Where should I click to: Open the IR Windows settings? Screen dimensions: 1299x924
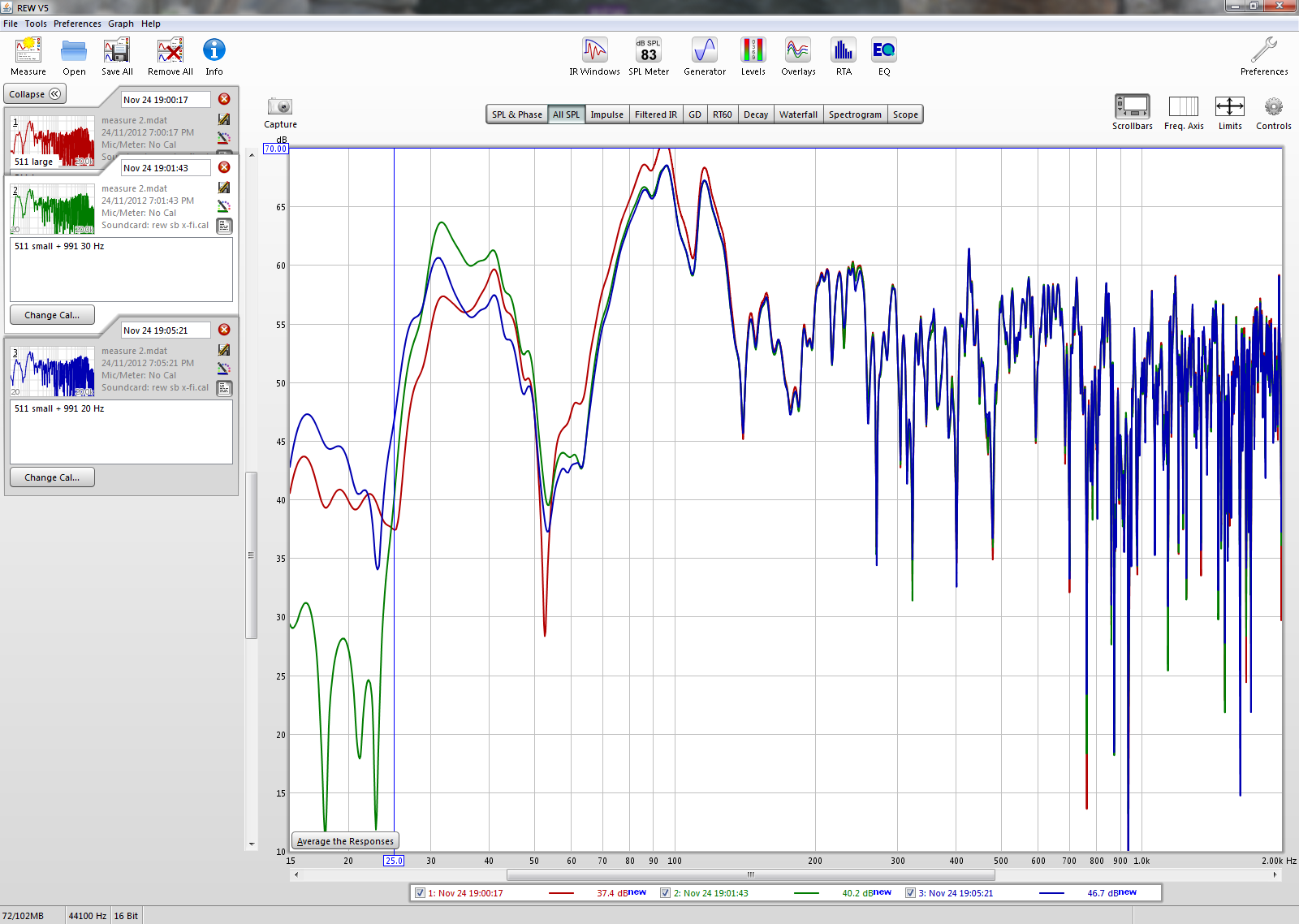tap(594, 51)
